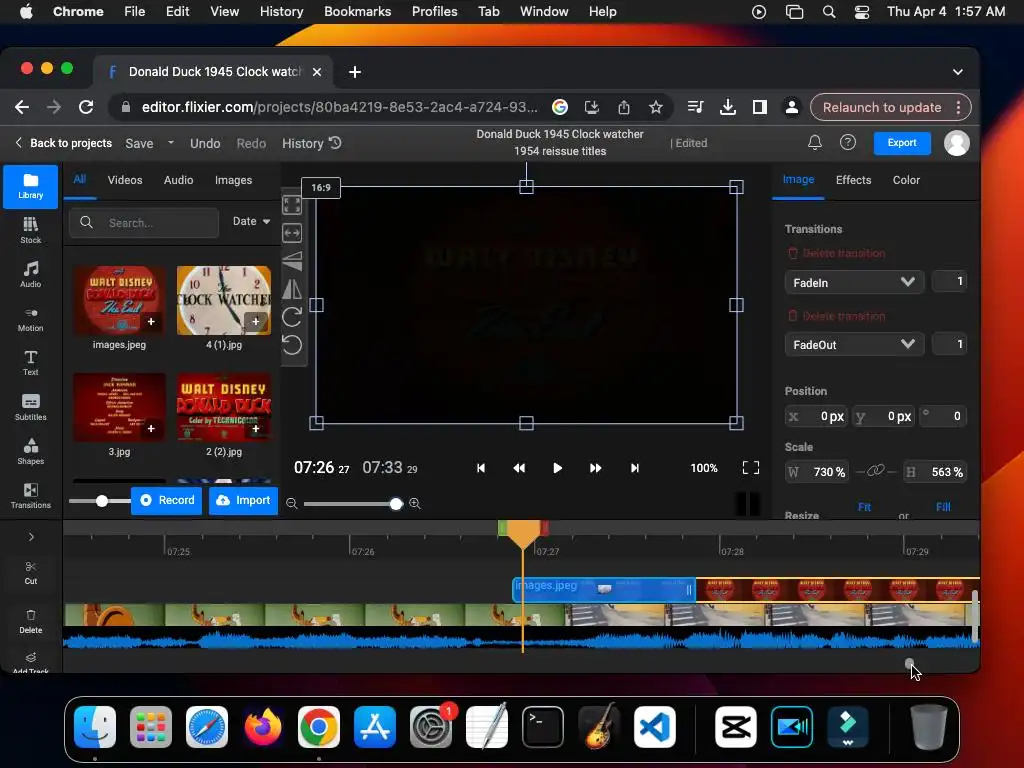Click the rotate clockwise icon
Image resolution: width=1024 pixels, height=768 pixels.
(x=292, y=317)
